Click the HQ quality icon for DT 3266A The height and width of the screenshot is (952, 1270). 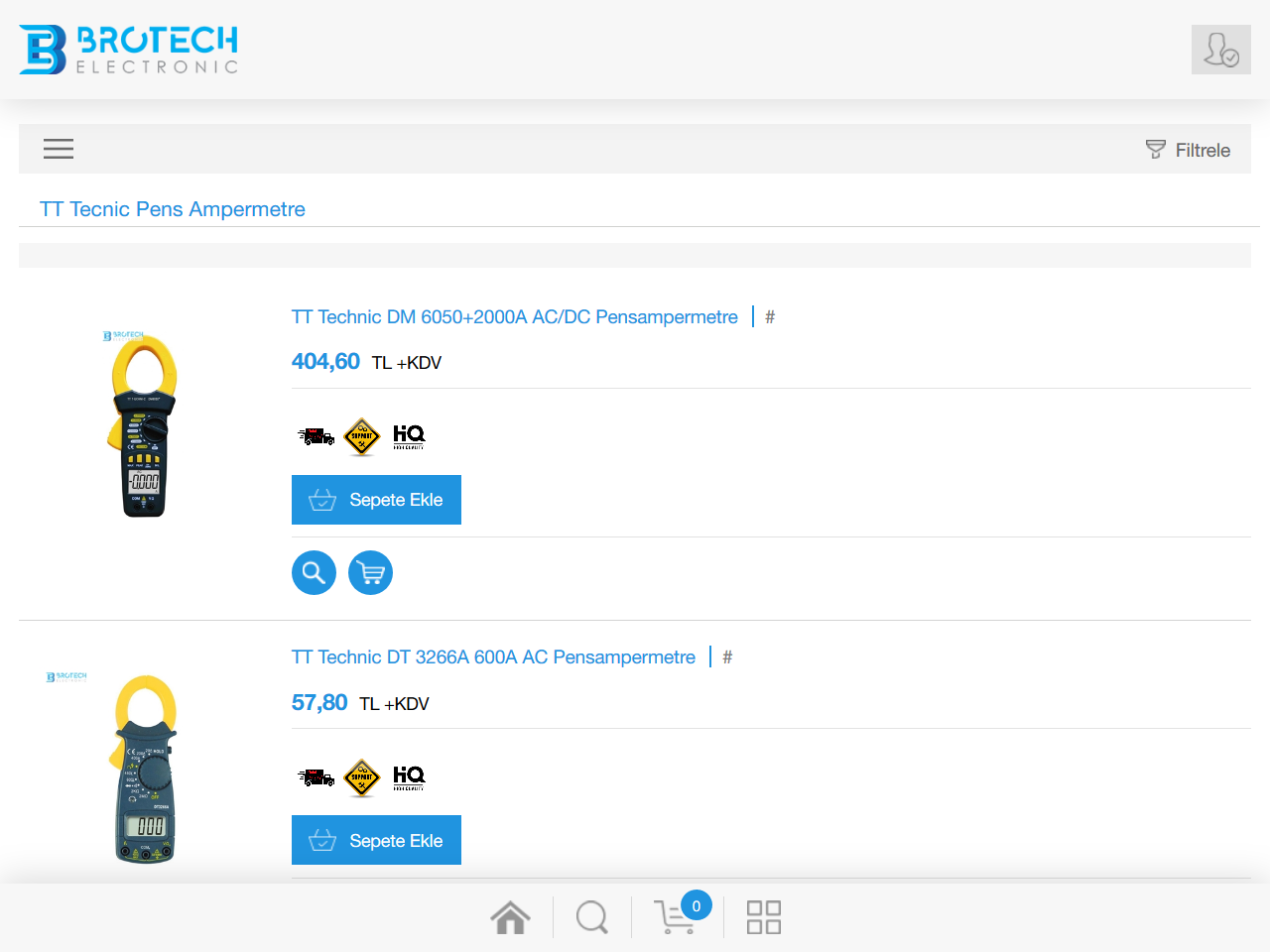409,777
